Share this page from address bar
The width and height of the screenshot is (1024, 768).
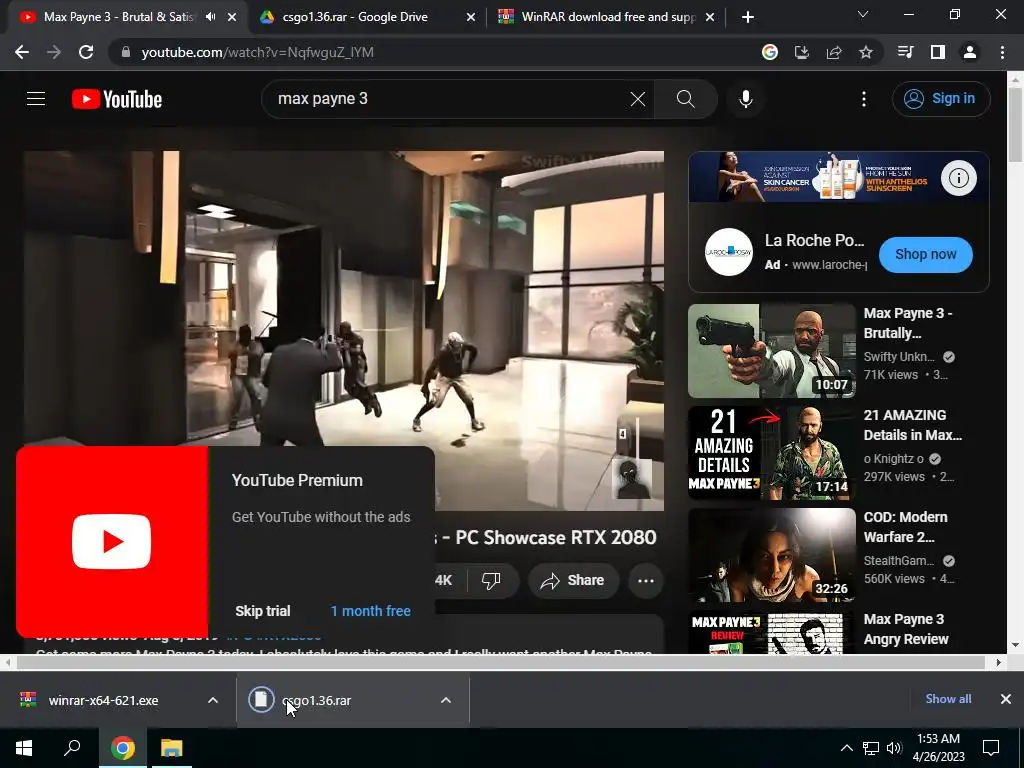point(834,52)
